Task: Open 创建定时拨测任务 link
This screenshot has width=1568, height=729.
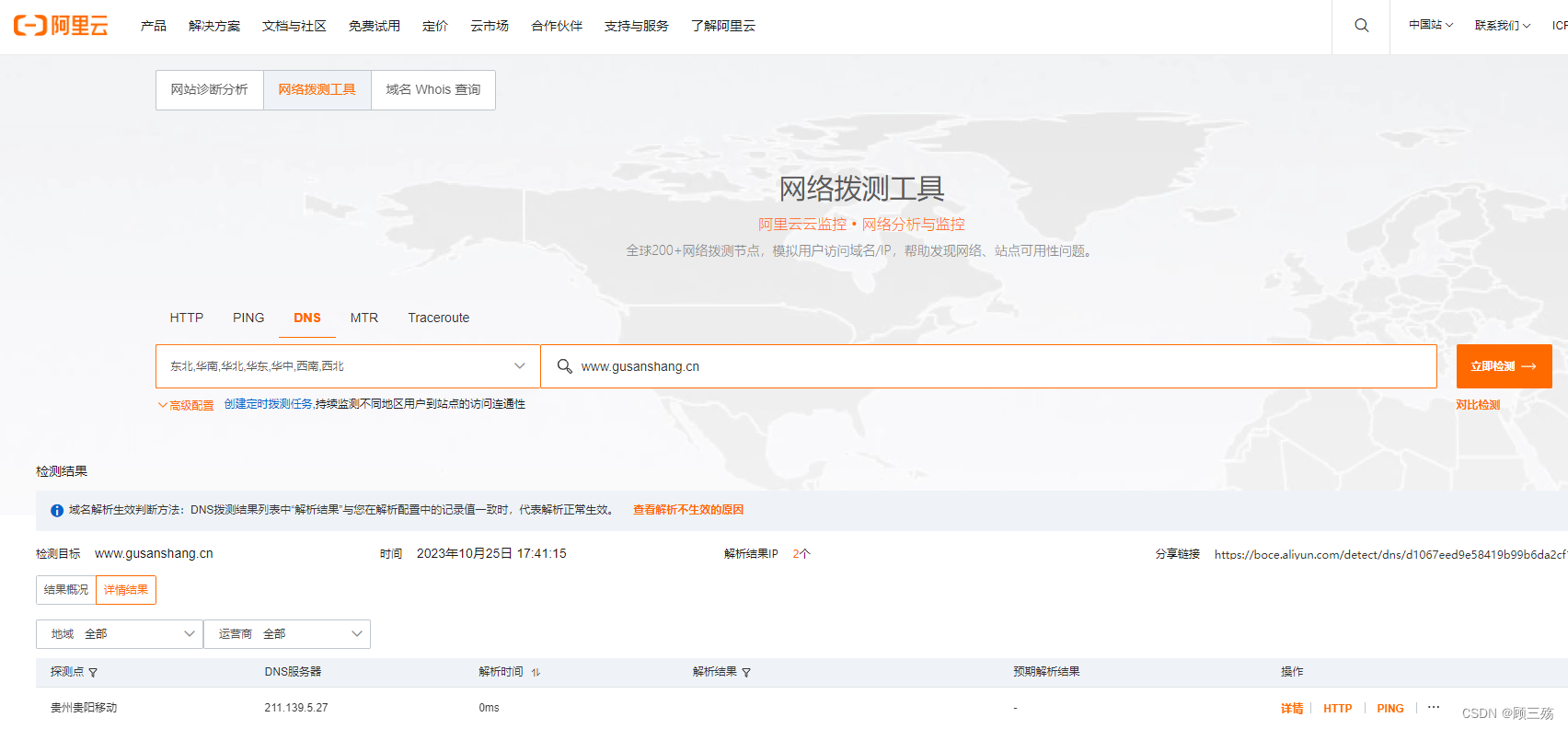Action: click(268, 404)
